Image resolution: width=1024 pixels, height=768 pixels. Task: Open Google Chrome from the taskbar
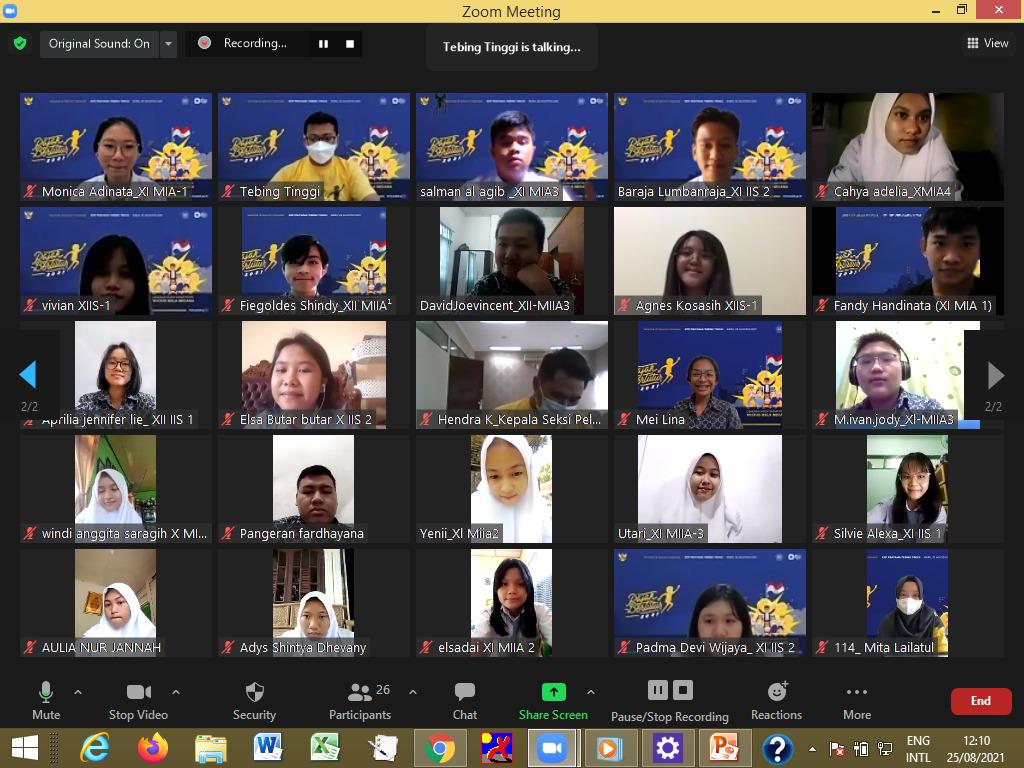439,748
